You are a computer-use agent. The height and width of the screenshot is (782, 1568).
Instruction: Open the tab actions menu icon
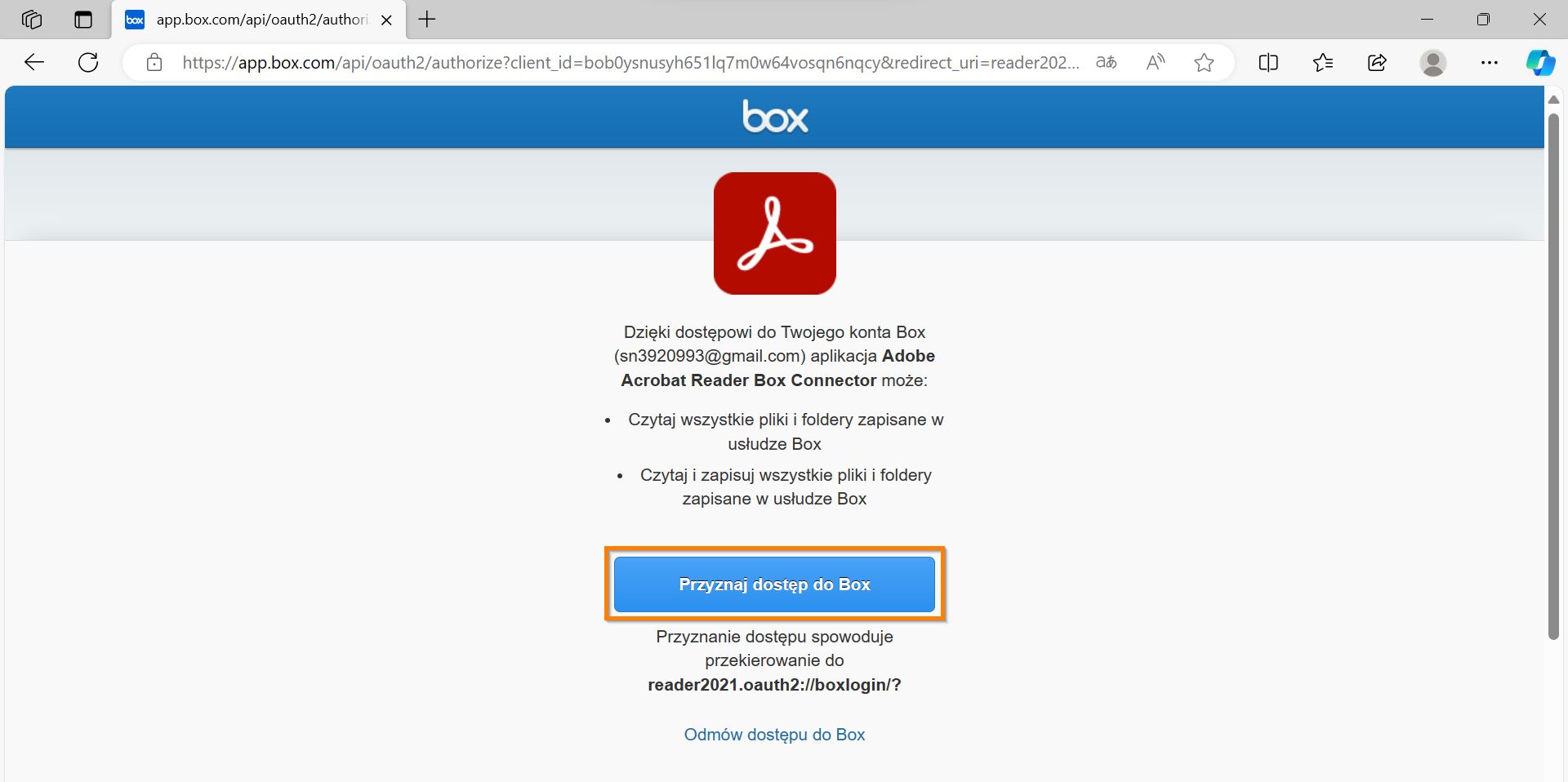coord(83,20)
